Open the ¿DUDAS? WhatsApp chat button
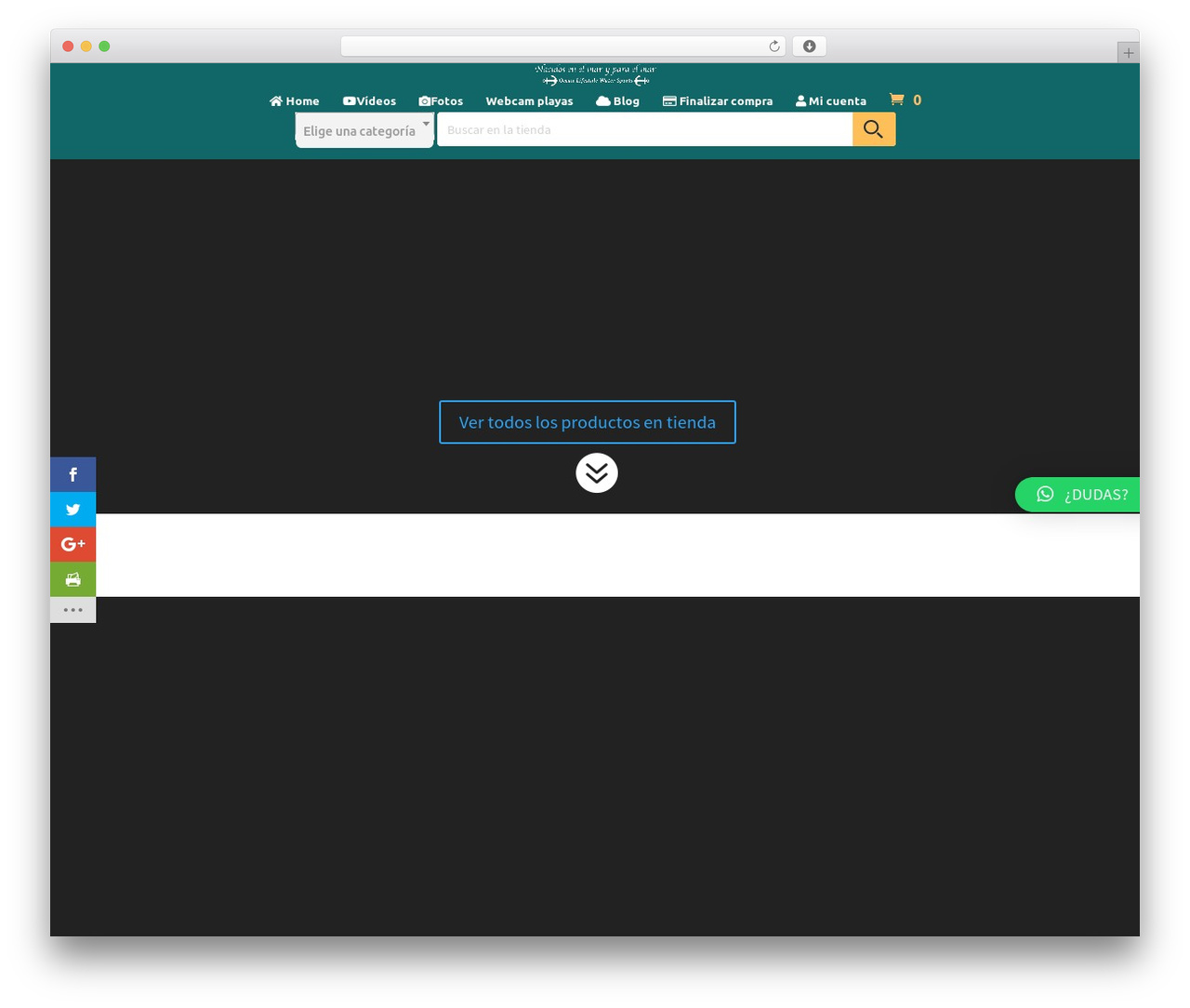The height and width of the screenshot is (1008, 1190). [1078, 495]
